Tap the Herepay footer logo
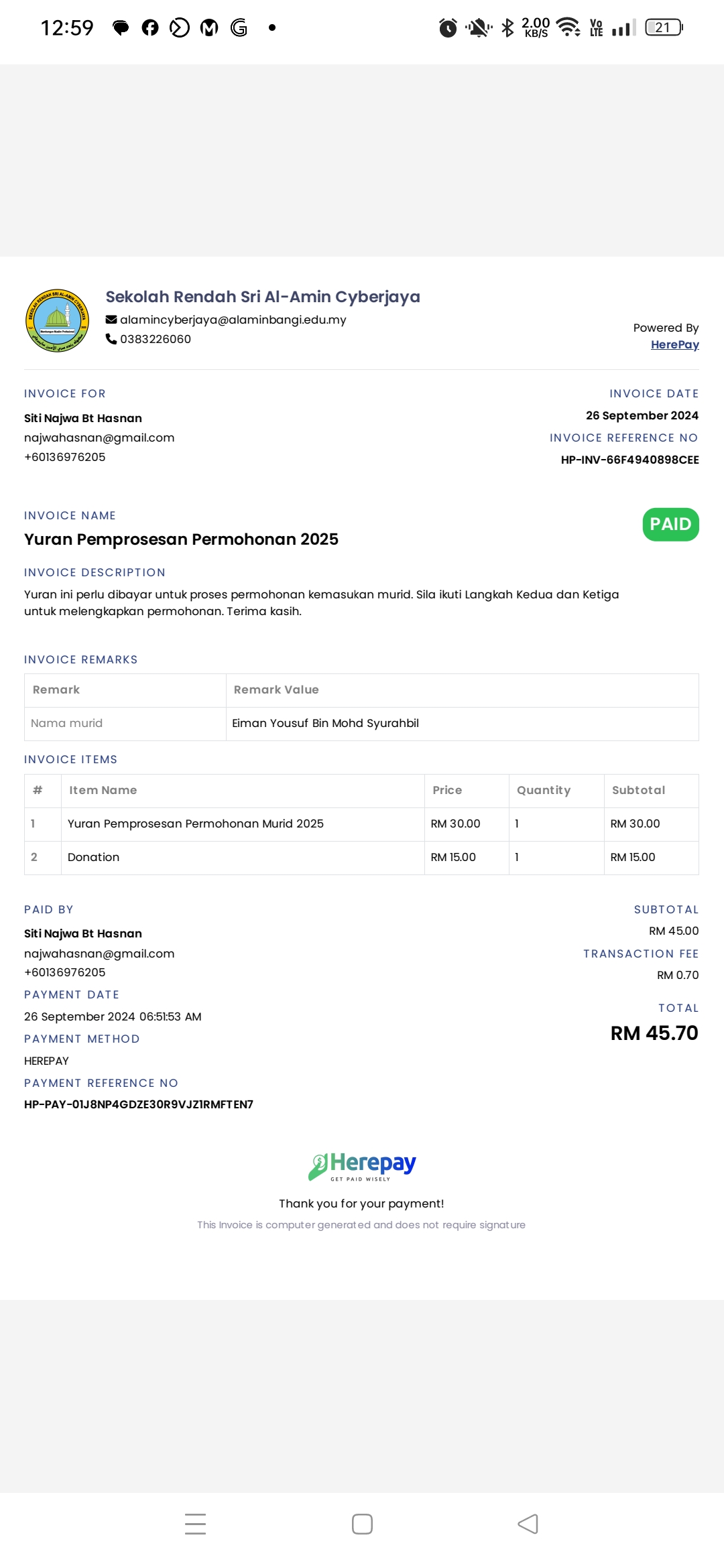 (x=362, y=1167)
